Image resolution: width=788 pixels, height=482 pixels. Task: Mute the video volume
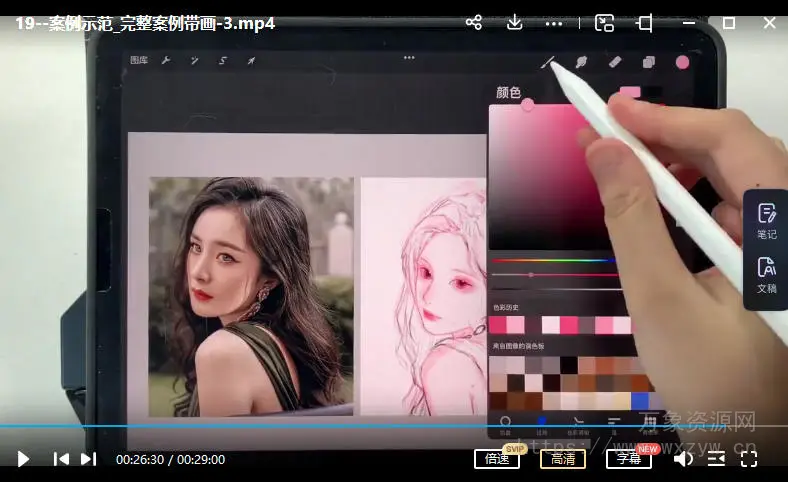tap(683, 459)
